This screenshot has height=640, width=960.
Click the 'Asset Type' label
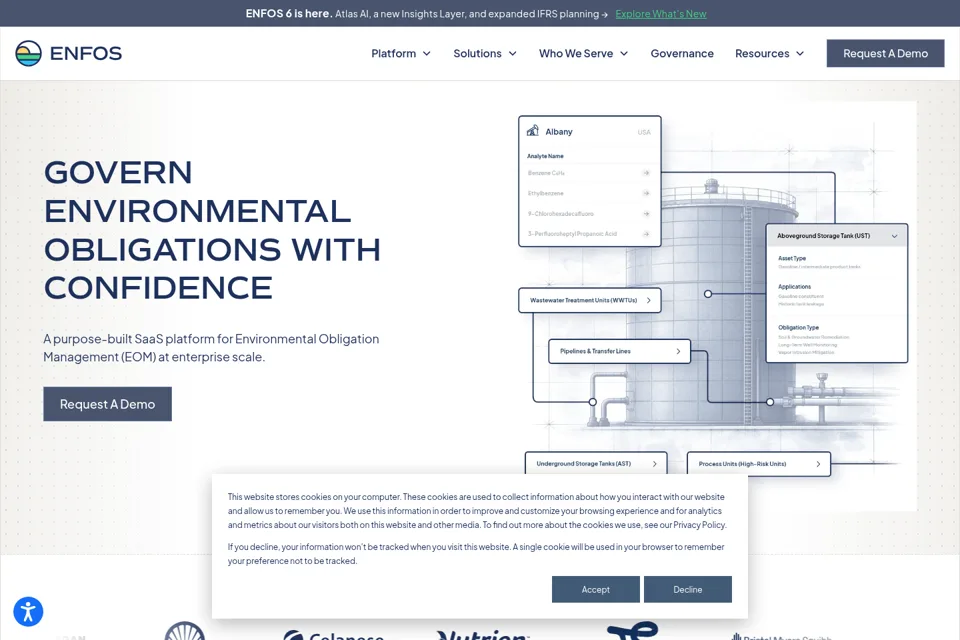792,258
